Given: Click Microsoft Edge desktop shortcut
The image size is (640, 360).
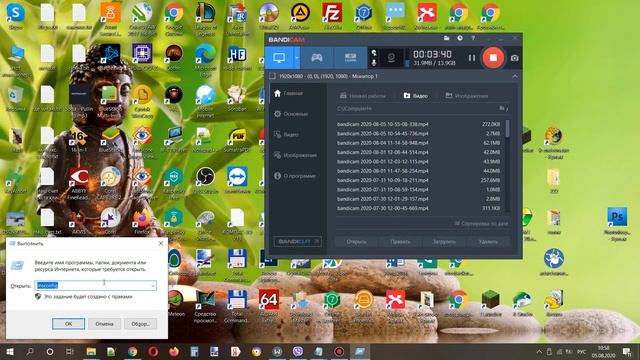Looking at the screenshot, I should click(205, 60).
